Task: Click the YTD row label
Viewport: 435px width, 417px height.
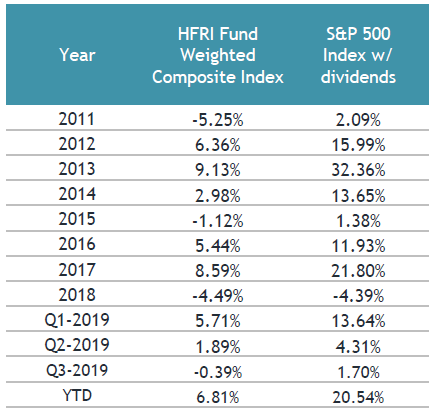Action: (77, 396)
